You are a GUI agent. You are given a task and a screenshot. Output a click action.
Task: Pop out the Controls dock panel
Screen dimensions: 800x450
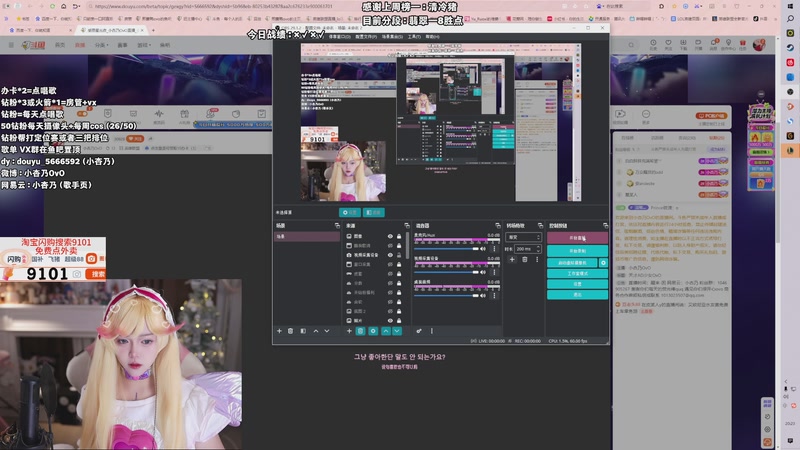tap(605, 226)
